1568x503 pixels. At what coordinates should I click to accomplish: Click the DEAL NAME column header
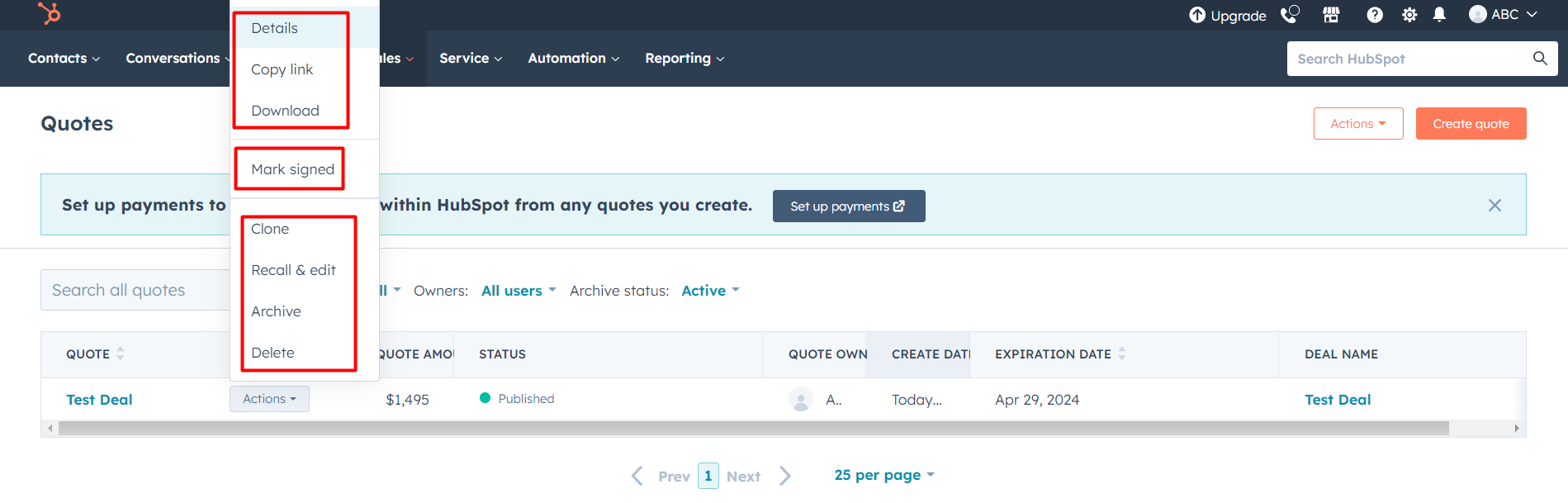(x=1341, y=354)
